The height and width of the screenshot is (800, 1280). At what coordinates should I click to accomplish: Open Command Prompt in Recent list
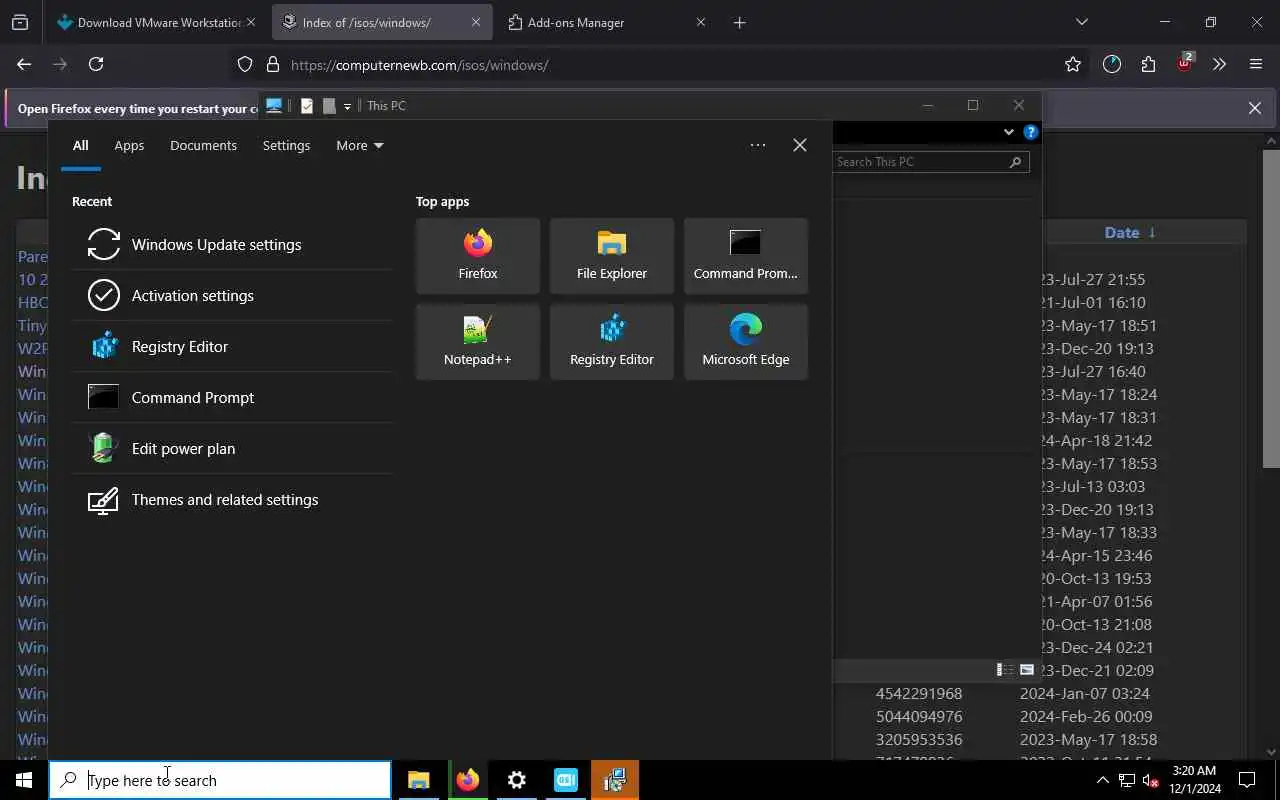coord(232,397)
